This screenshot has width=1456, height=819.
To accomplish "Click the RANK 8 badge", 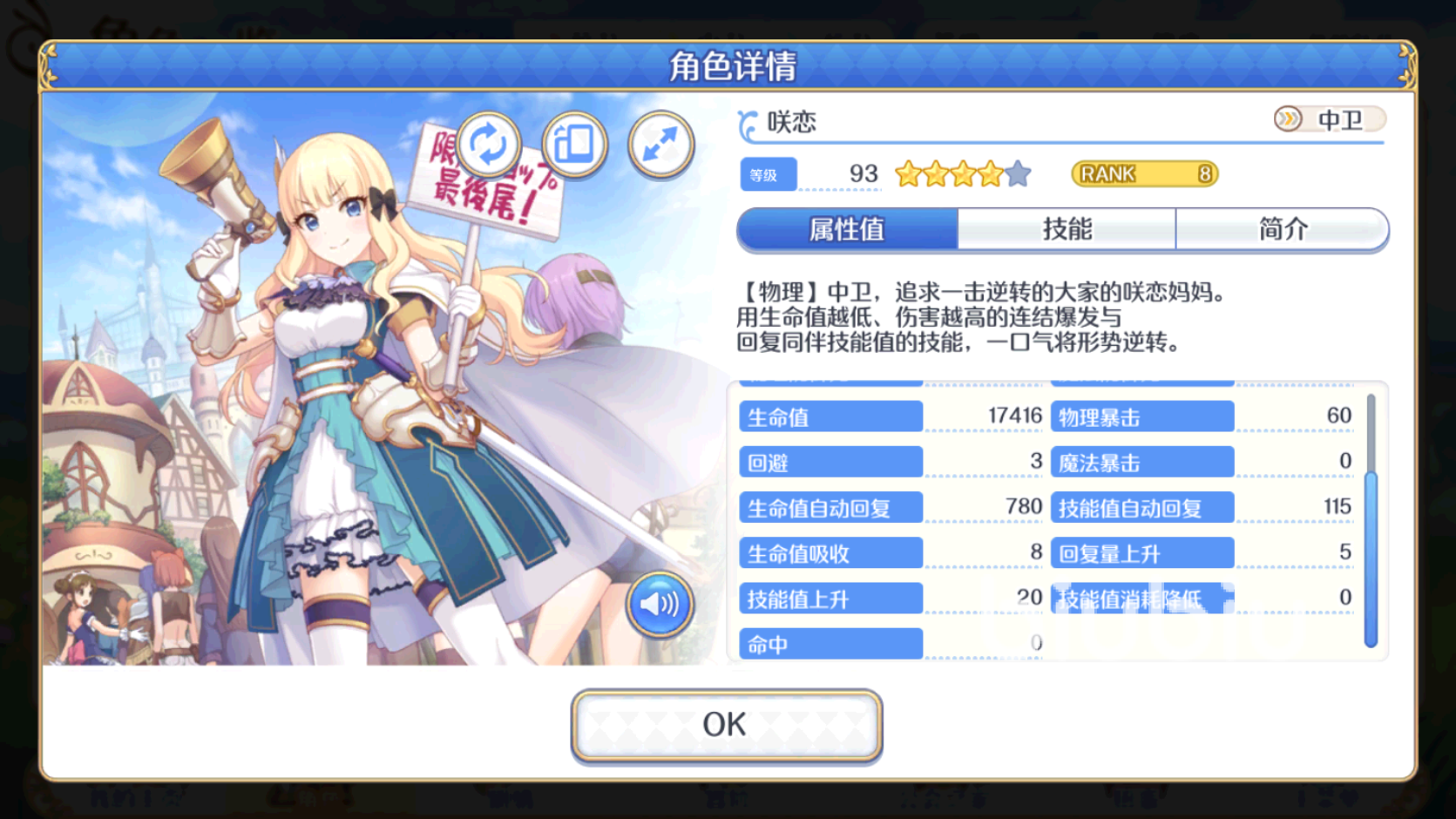I will click(1144, 174).
